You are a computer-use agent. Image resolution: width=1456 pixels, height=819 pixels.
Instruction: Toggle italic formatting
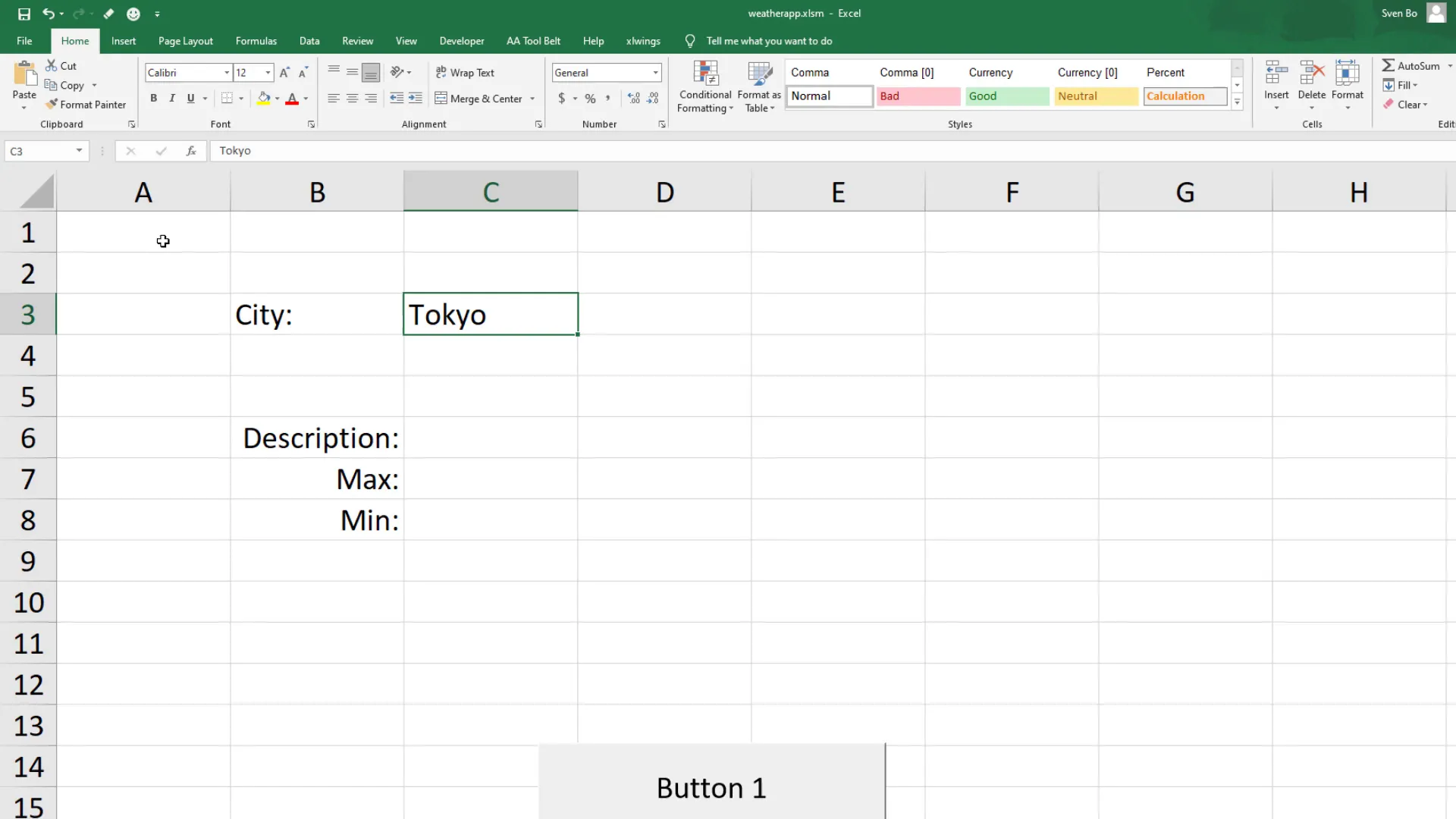pos(171,98)
